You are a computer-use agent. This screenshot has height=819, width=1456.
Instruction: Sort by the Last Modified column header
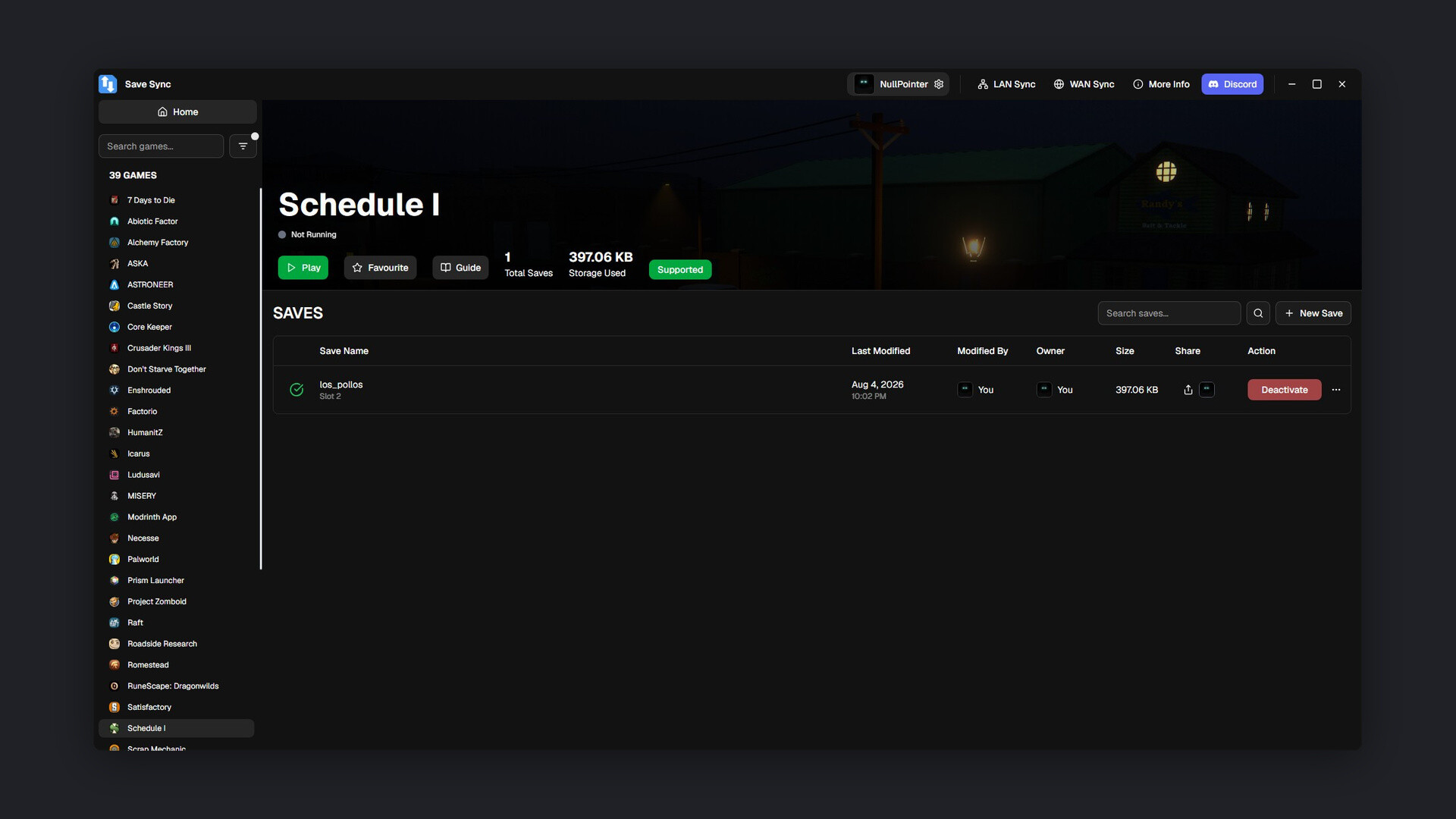tap(880, 351)
